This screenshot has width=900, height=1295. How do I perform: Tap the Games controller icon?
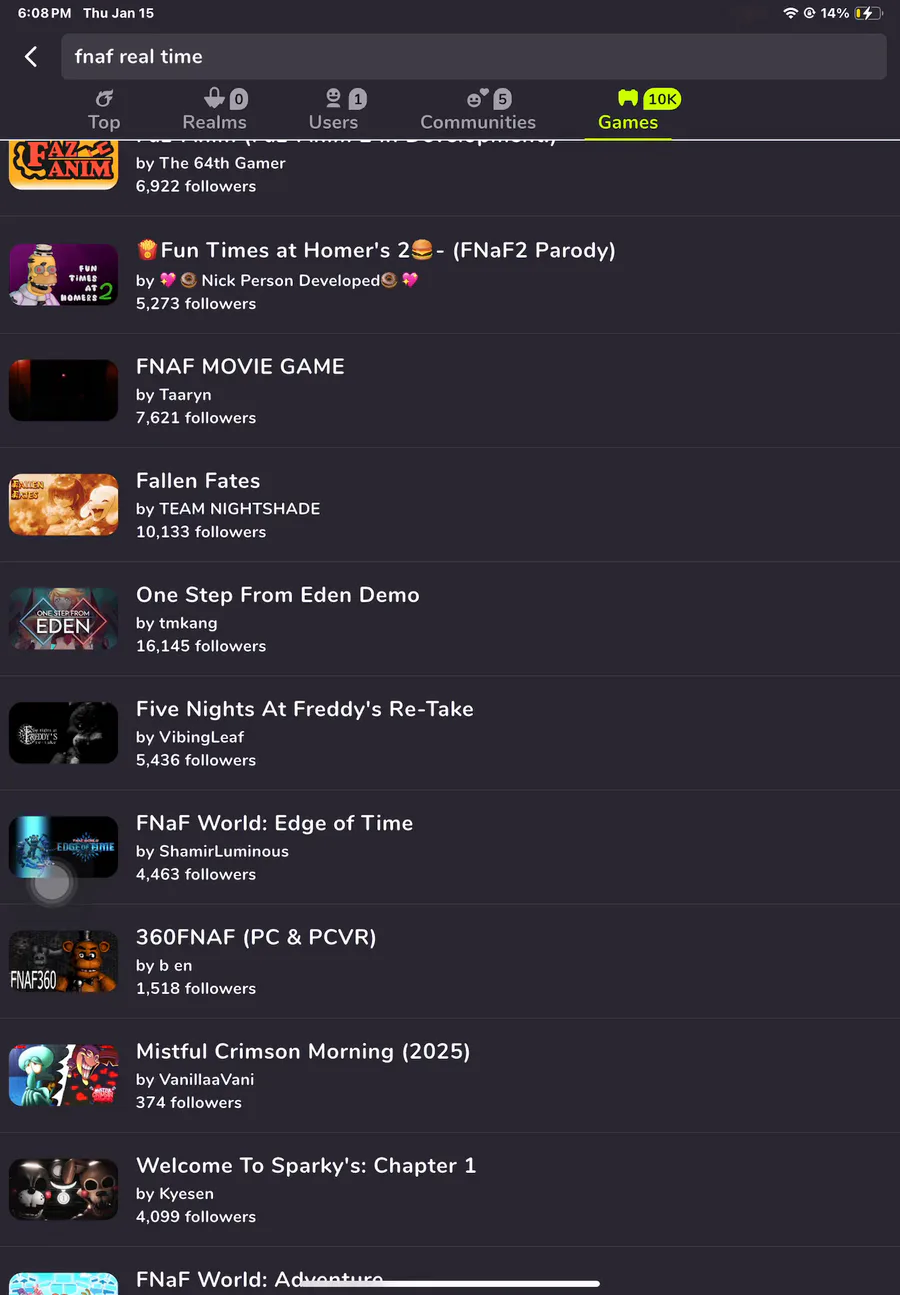click(x=628, y=98)
